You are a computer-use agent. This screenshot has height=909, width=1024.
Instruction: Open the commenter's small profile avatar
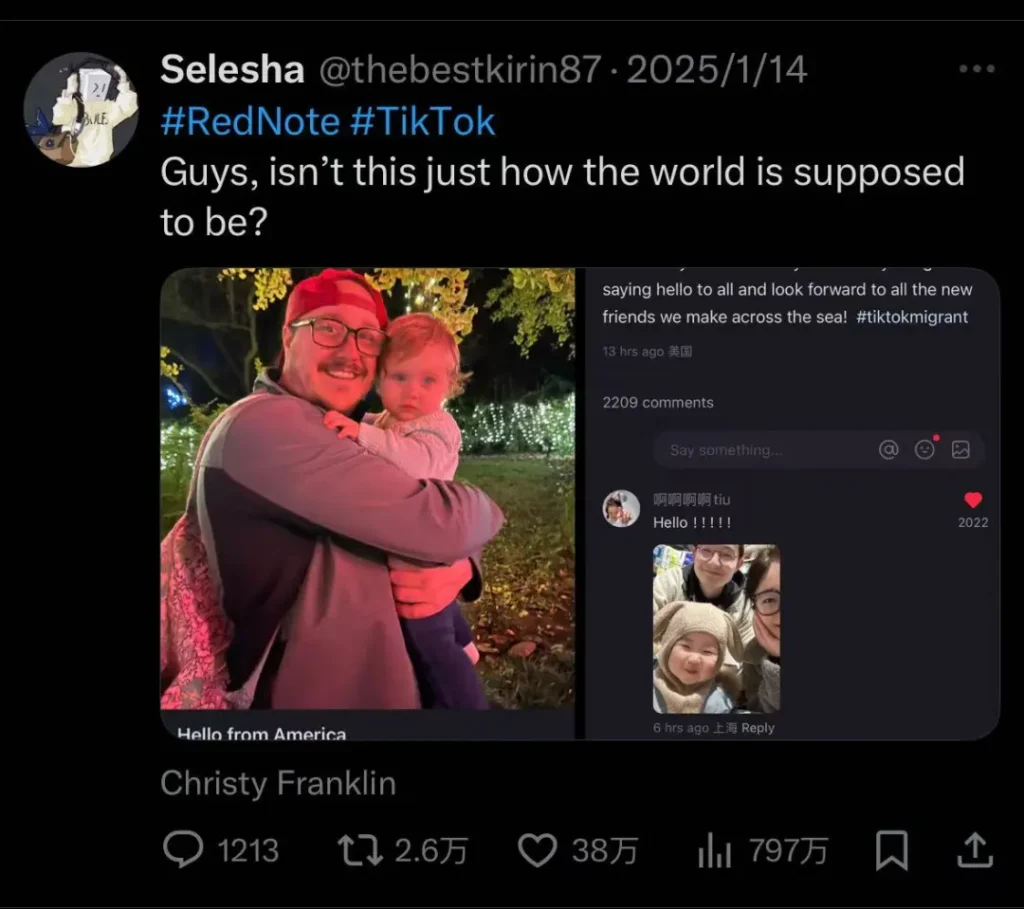pyautogui.click(x=621, y=508)
